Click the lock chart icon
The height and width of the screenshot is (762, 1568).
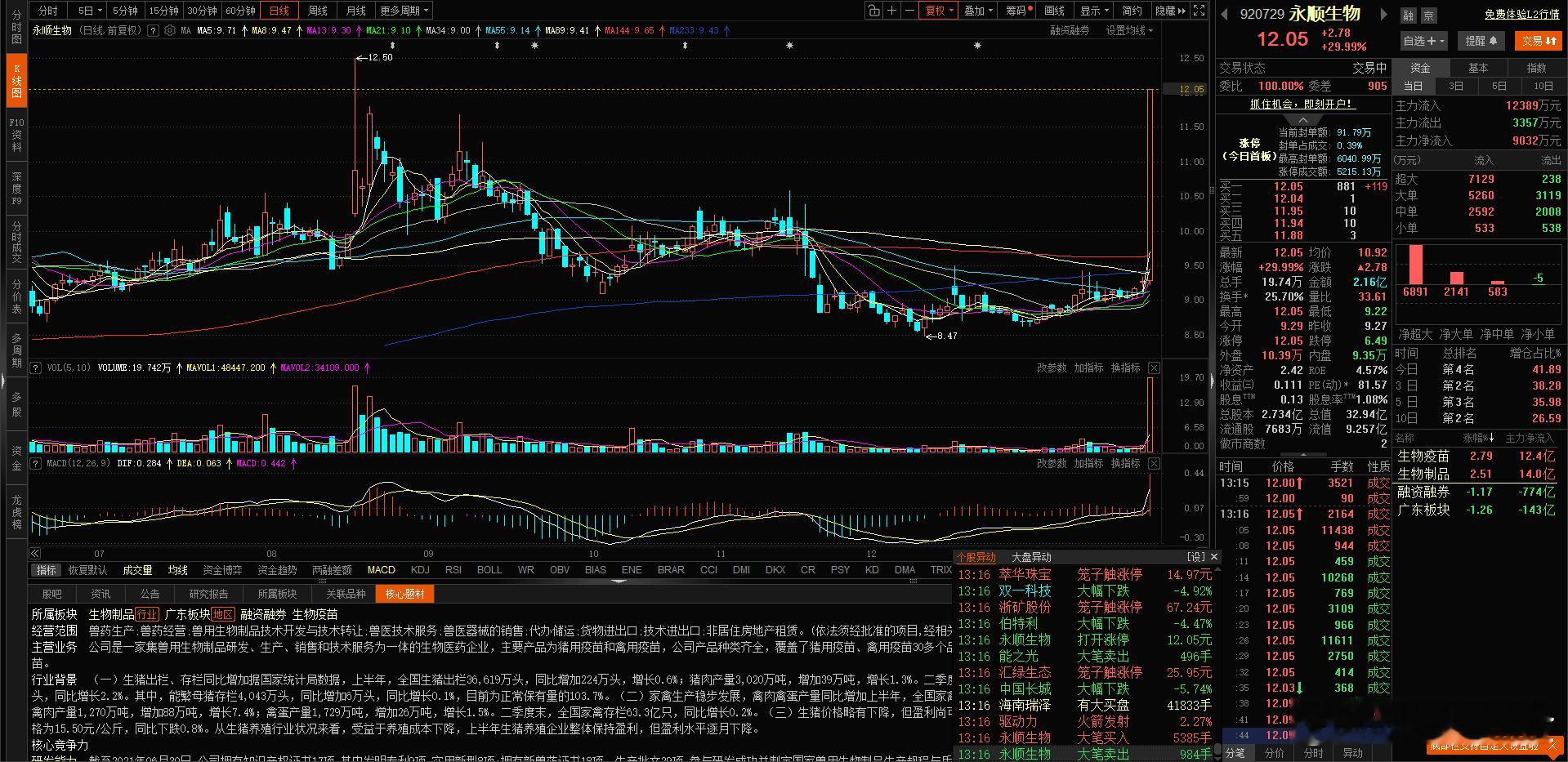pyautogui.click(x=874, y=11)
